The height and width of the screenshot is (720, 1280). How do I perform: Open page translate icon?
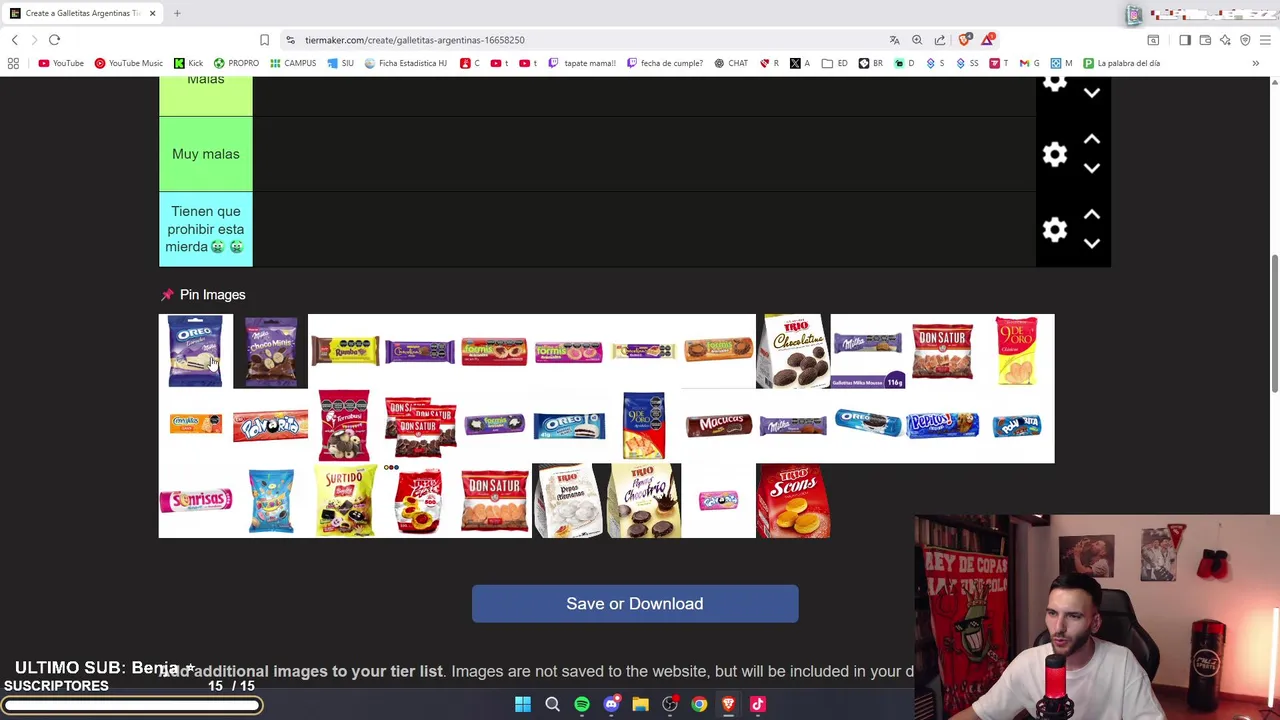coord(894,40)
